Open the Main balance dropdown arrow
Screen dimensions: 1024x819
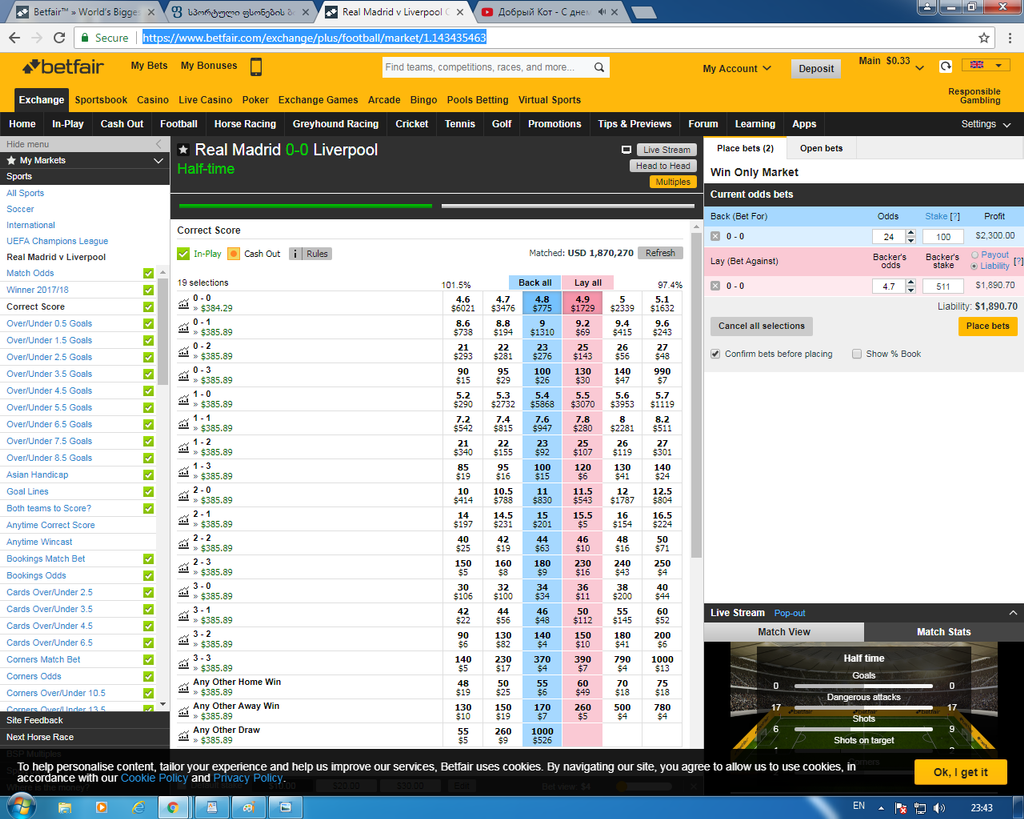point(920,67)
